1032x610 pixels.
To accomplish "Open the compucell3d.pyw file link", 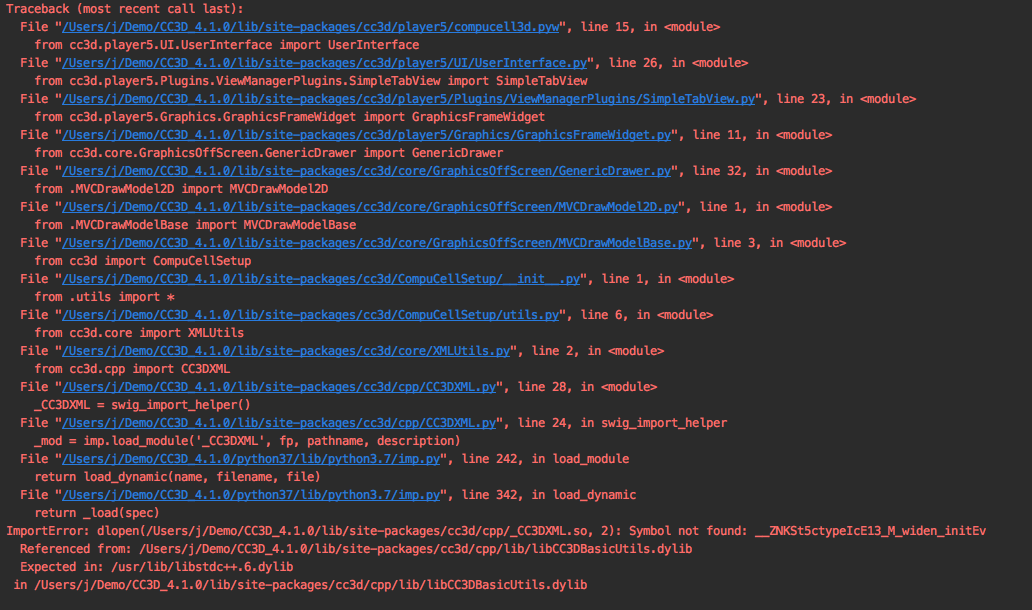I will pyautogui.click(x=311, y=27).
